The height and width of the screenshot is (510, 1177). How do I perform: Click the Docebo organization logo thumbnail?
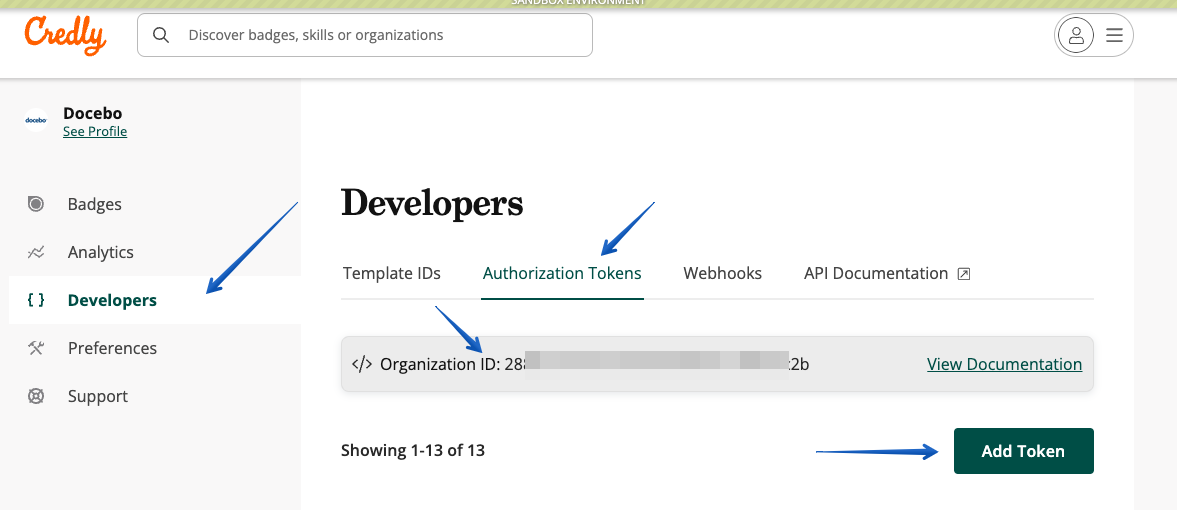pyautogui.click(x=36, y=121)
